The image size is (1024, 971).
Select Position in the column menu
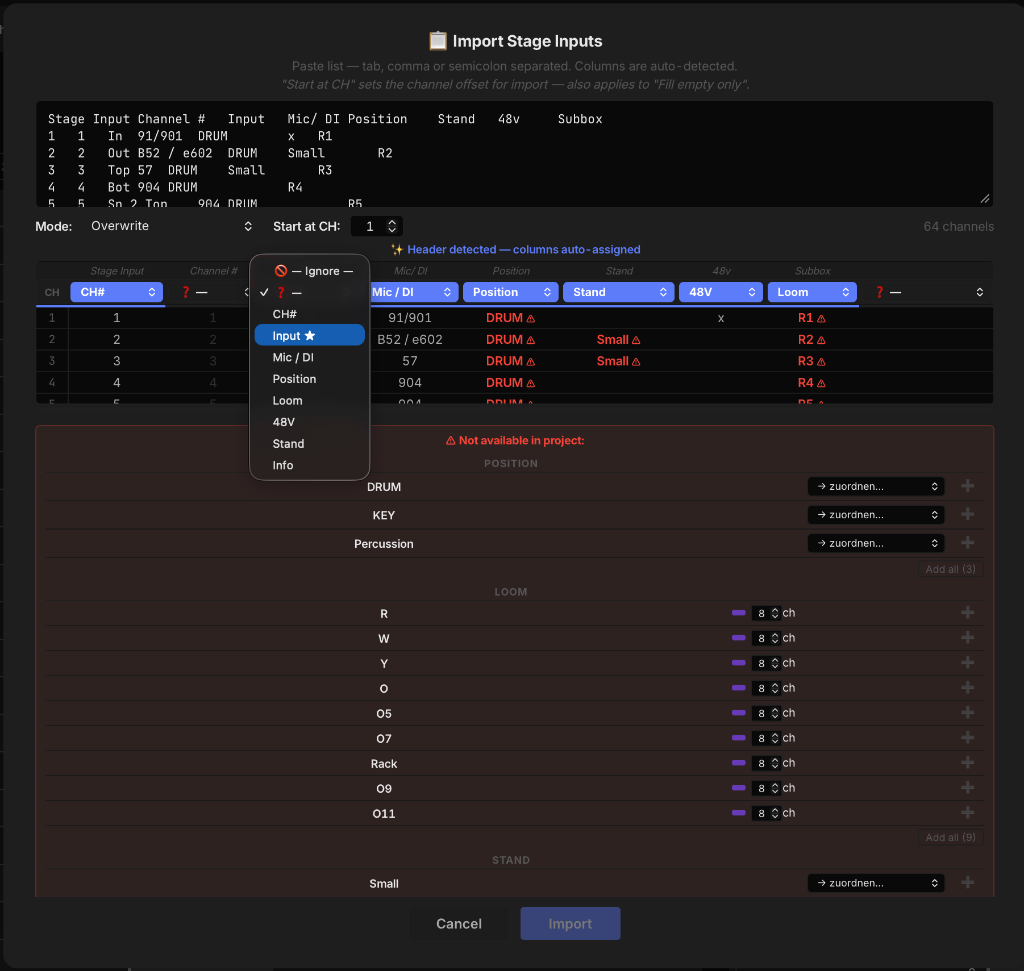310,379
